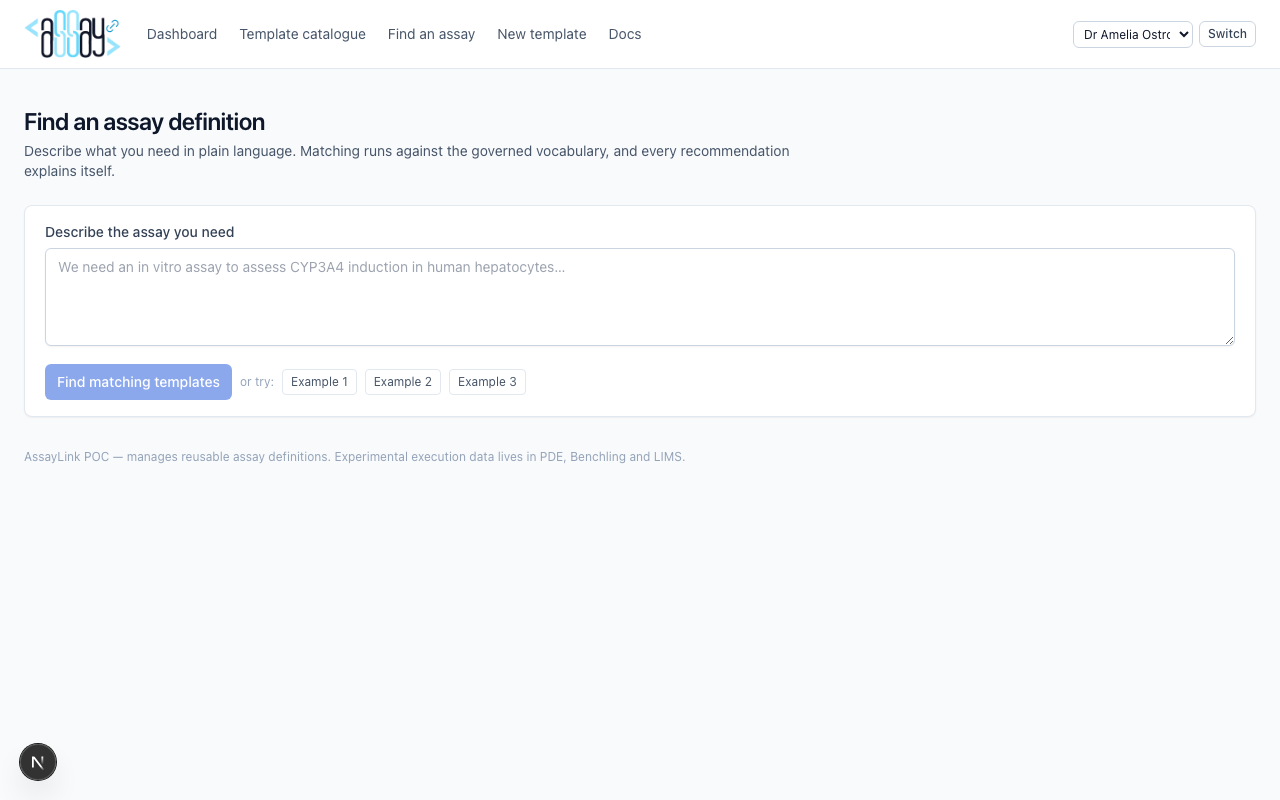Open the Docs link

[625, 34]
